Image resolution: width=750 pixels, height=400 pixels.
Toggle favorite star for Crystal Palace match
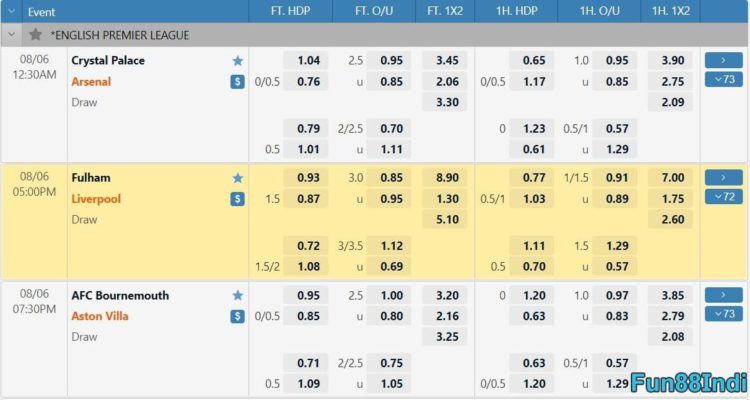pos(238,61)
